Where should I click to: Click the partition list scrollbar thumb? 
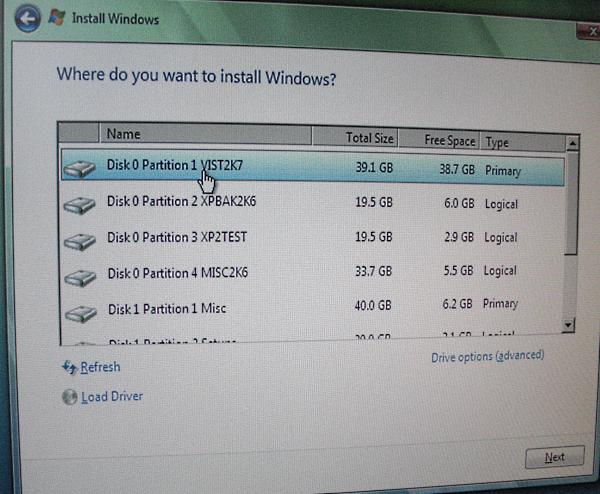click(x=571, y=203)
